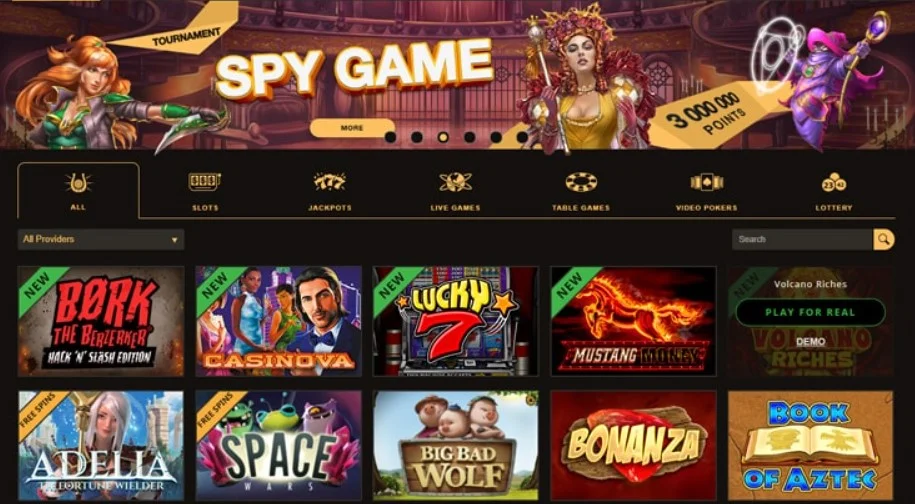
Task: Open the Jackpots 777 category icon
Action: click(330, 182)
